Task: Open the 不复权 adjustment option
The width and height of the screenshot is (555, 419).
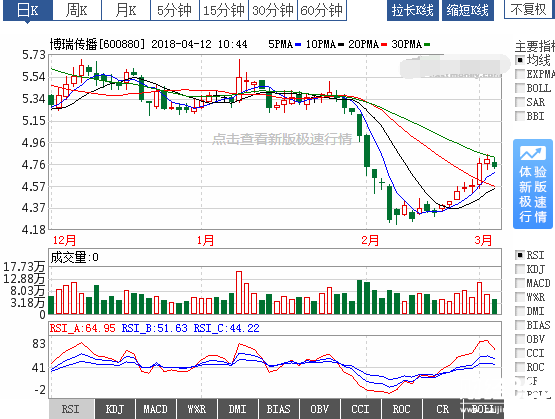Action: coord(529,9)
